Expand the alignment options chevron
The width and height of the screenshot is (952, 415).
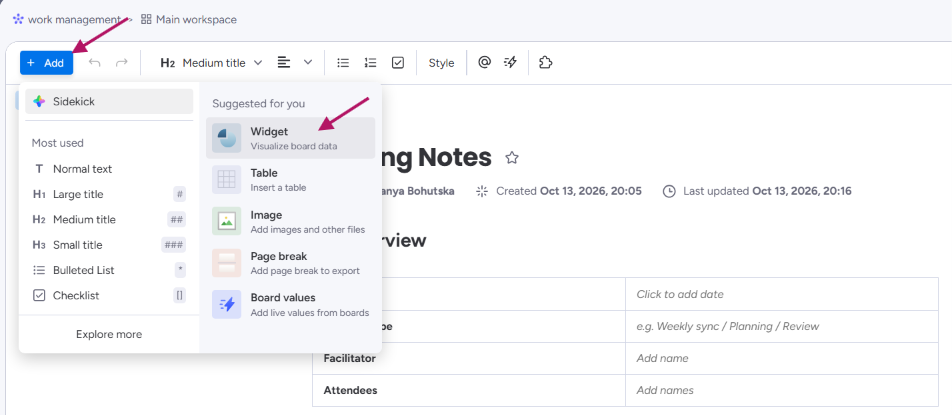[x=308, y=62]
